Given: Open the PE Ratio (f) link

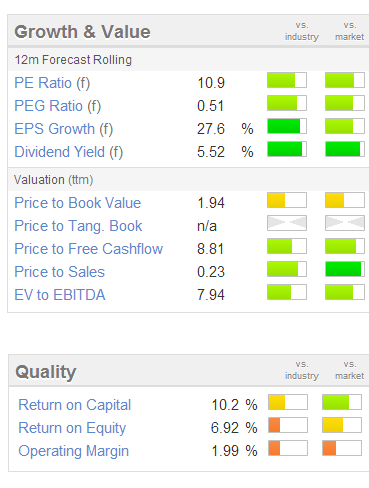Looking at the screenshot, I should 52,83.
